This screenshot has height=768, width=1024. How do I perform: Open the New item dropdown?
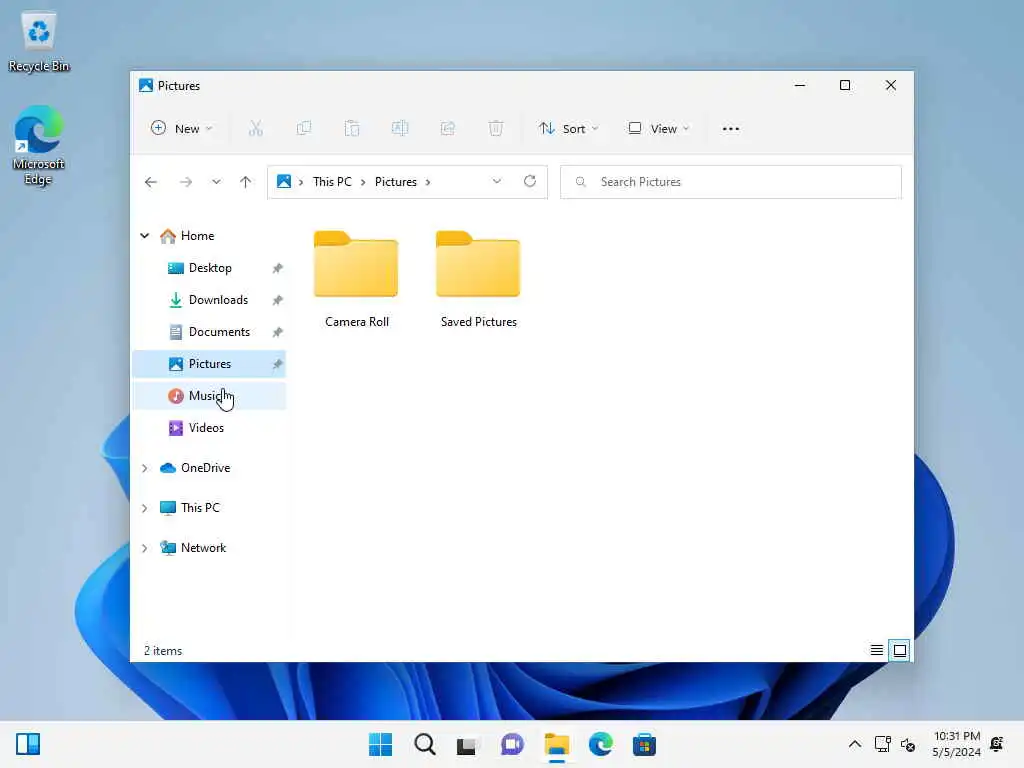pos(182,129)
